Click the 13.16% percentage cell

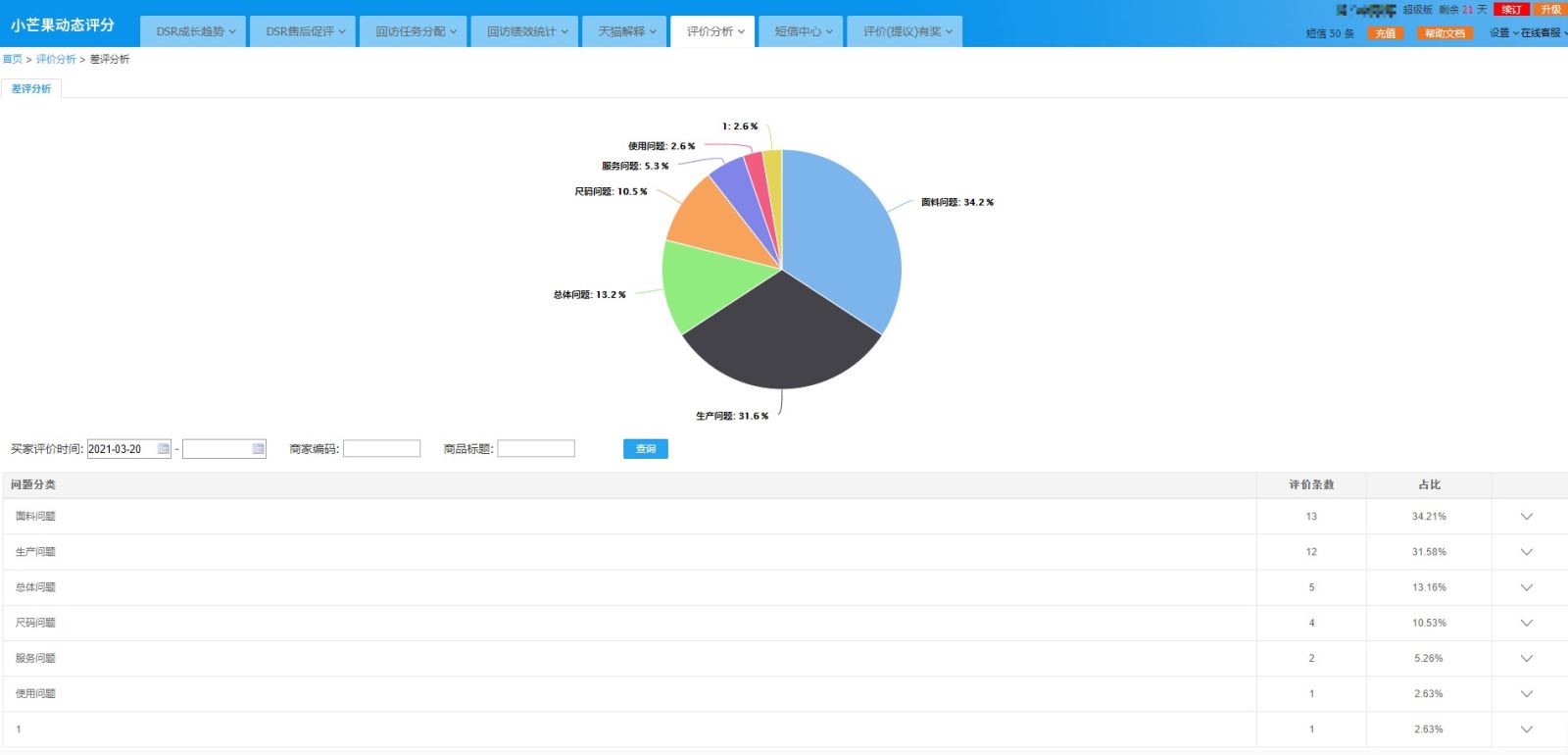(1429, 587)
